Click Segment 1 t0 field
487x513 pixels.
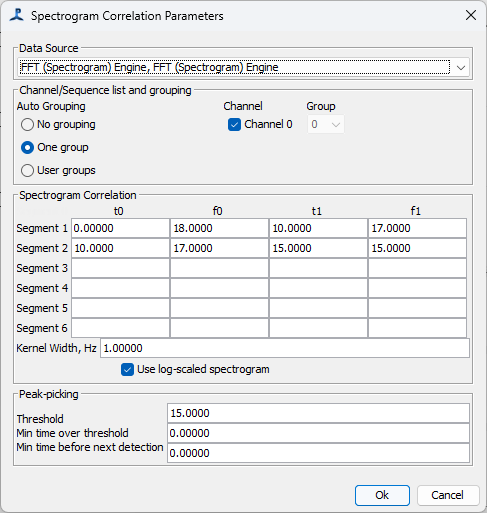120,228
